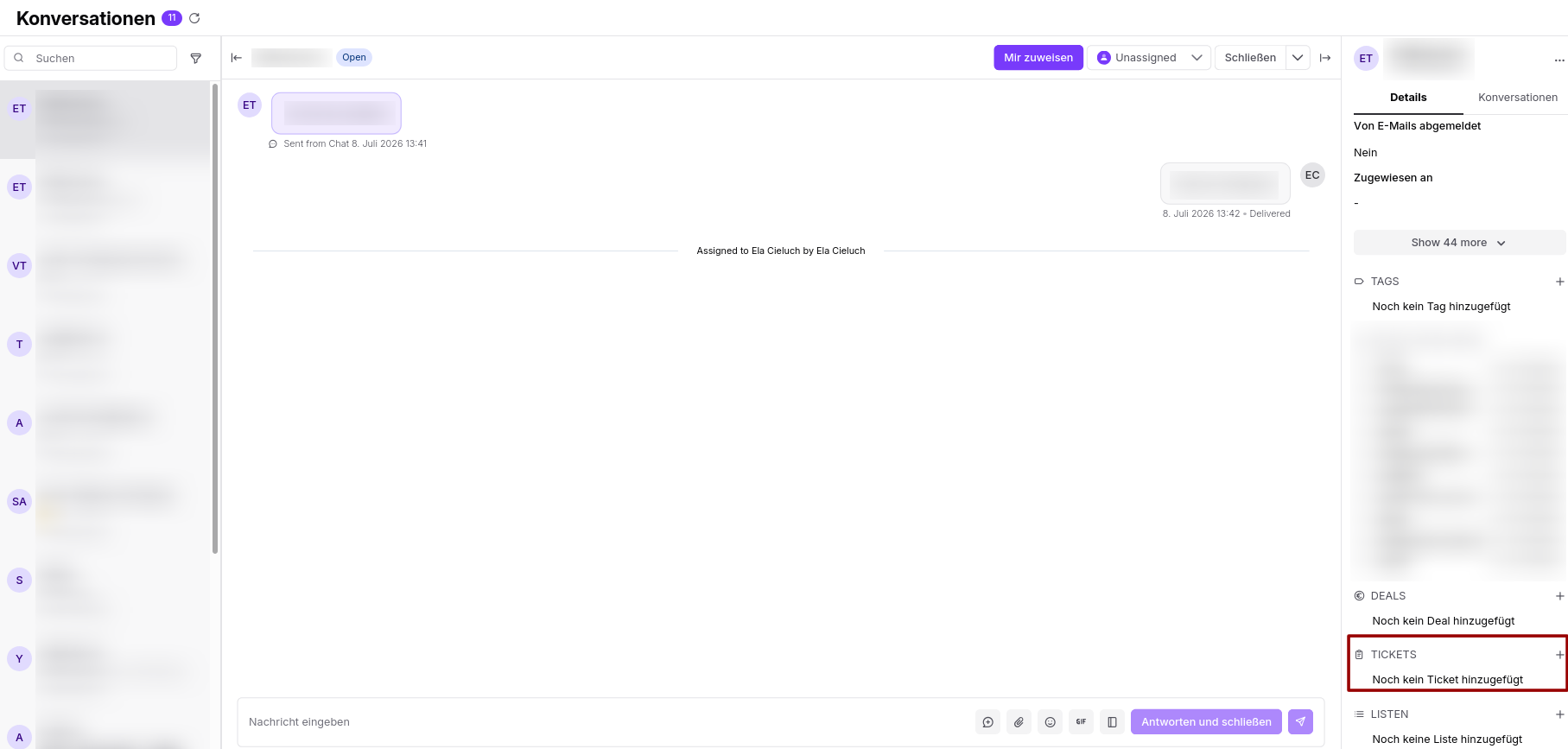Attach a file with the paperclip icon

click(x=1019, y=722)
